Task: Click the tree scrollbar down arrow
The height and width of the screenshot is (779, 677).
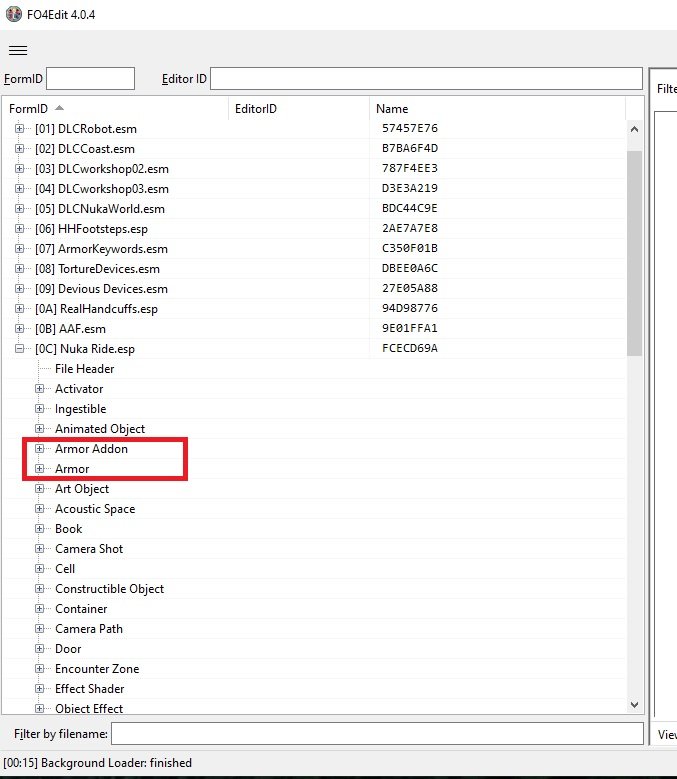Action: [x=634, y=706]
